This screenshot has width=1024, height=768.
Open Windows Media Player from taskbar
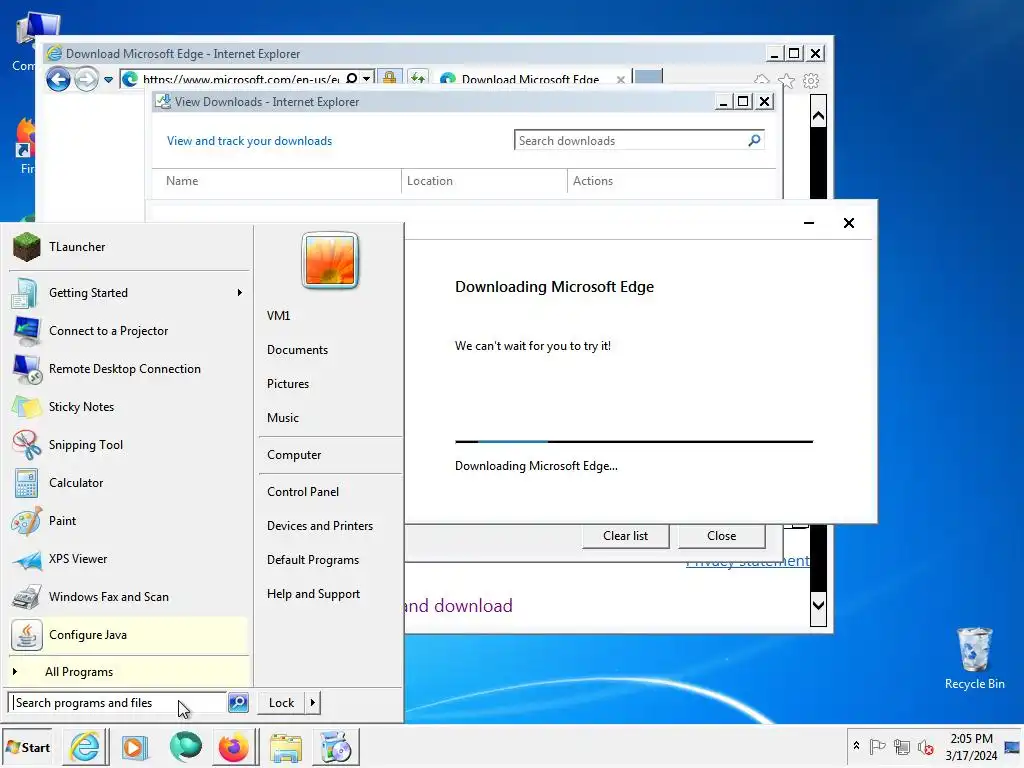coord(135,747)
